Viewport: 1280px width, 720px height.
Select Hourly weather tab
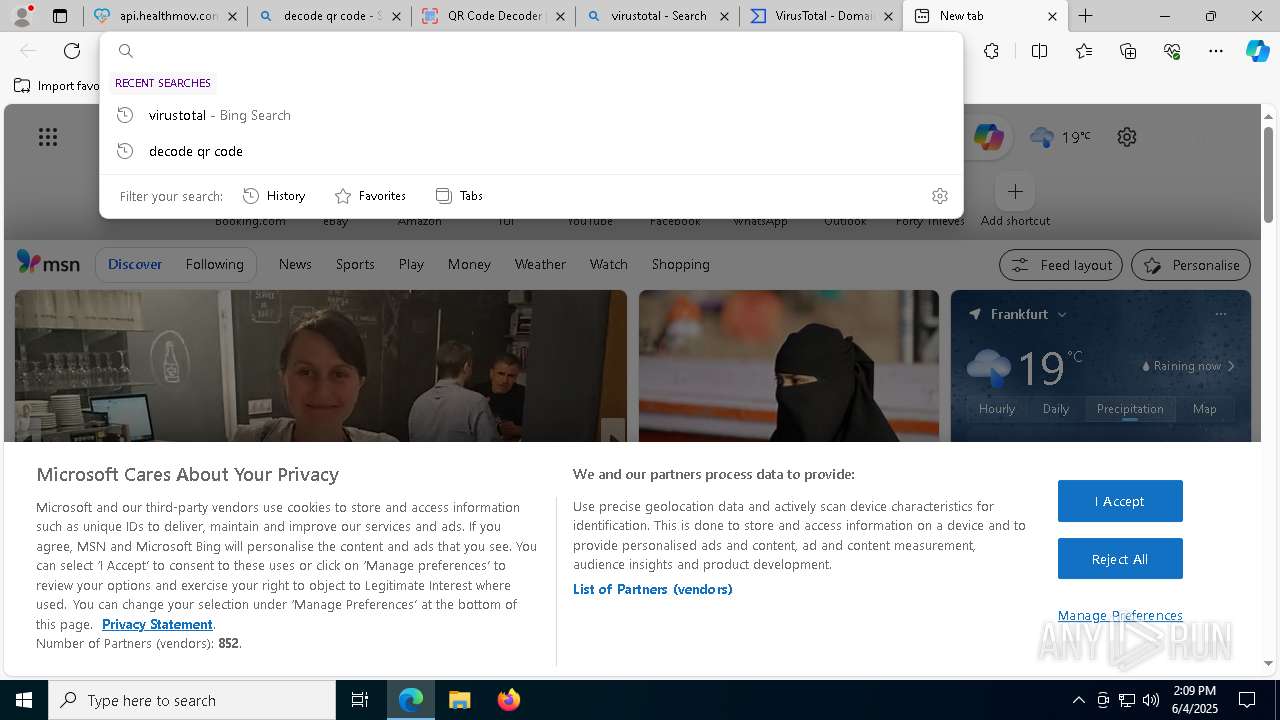coord(997,408)
